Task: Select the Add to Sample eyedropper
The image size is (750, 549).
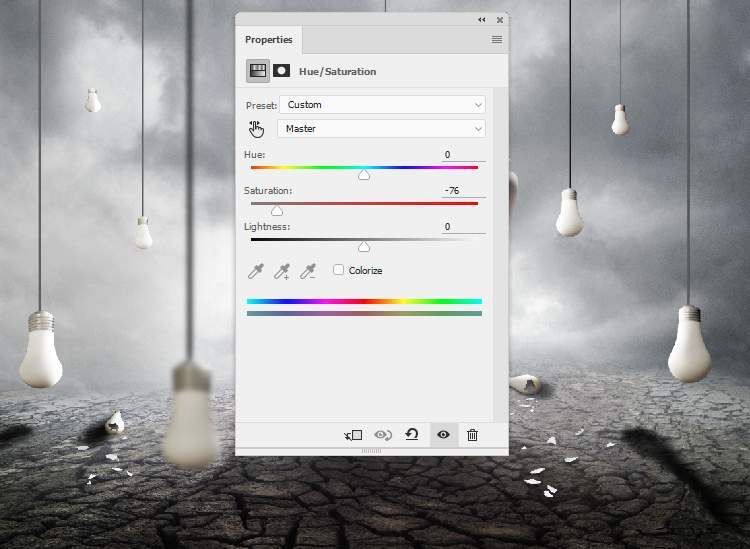Action: [282, 271]
